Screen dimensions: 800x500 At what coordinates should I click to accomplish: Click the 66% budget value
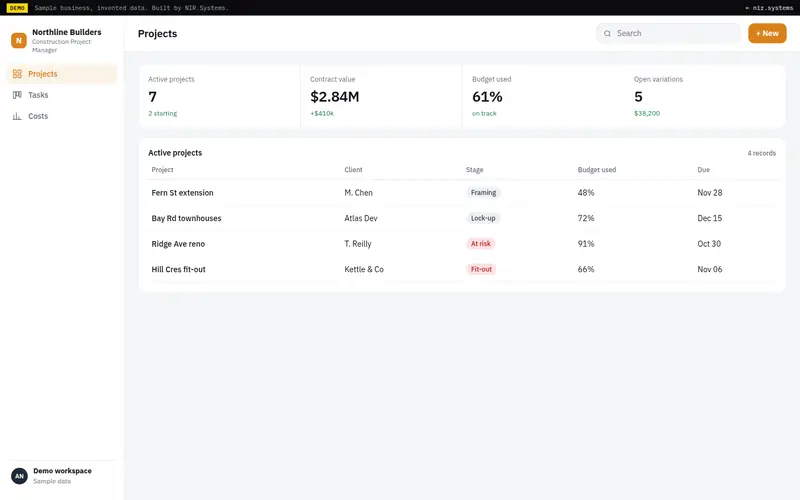(x=586, y=269)
